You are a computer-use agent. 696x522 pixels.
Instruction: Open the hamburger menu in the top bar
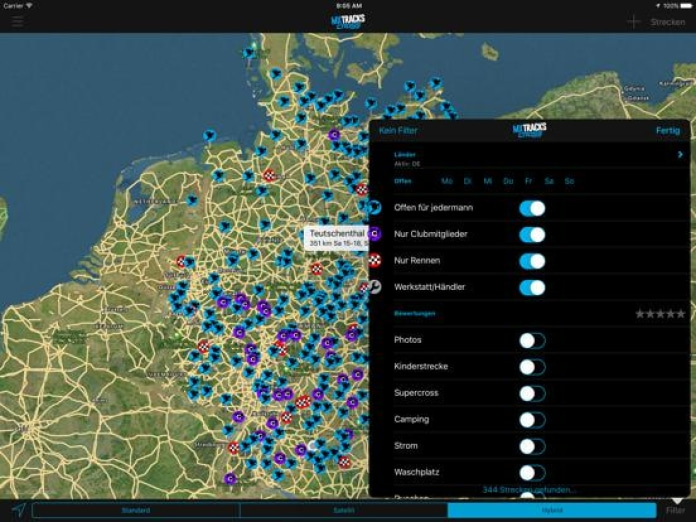tap(18, 21)
